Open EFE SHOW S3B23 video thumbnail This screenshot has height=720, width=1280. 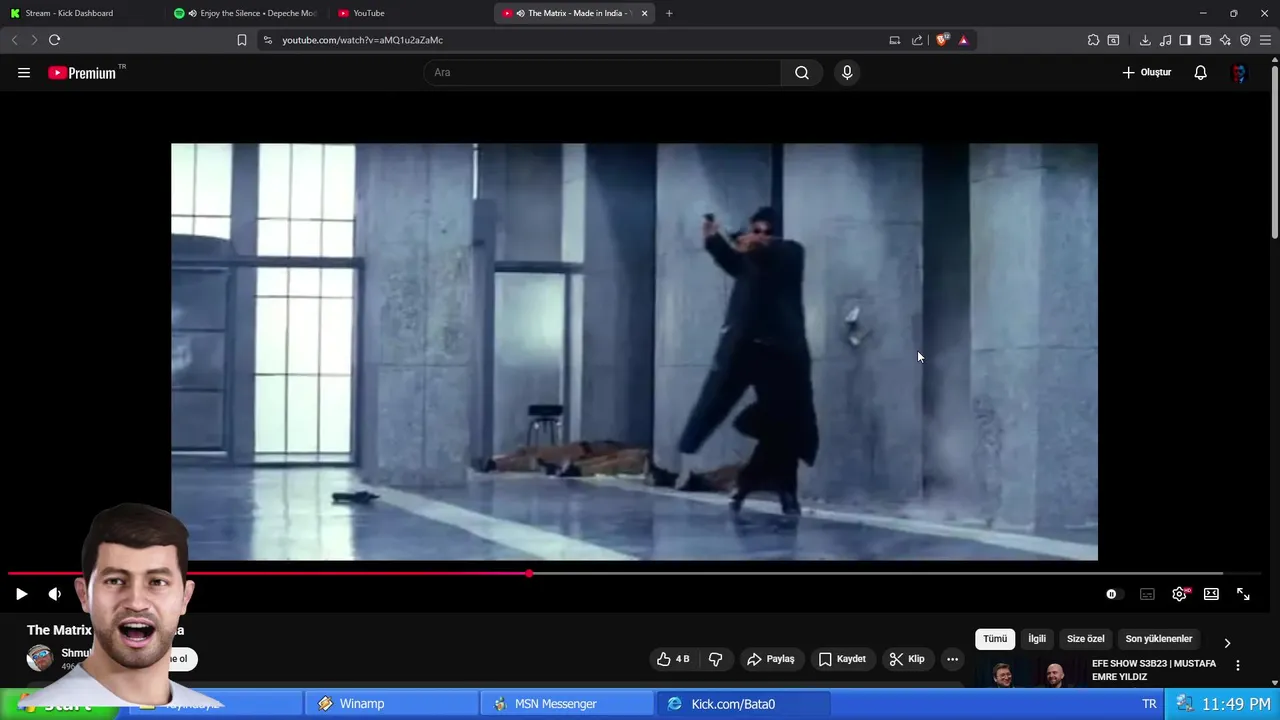point(1030,673)
